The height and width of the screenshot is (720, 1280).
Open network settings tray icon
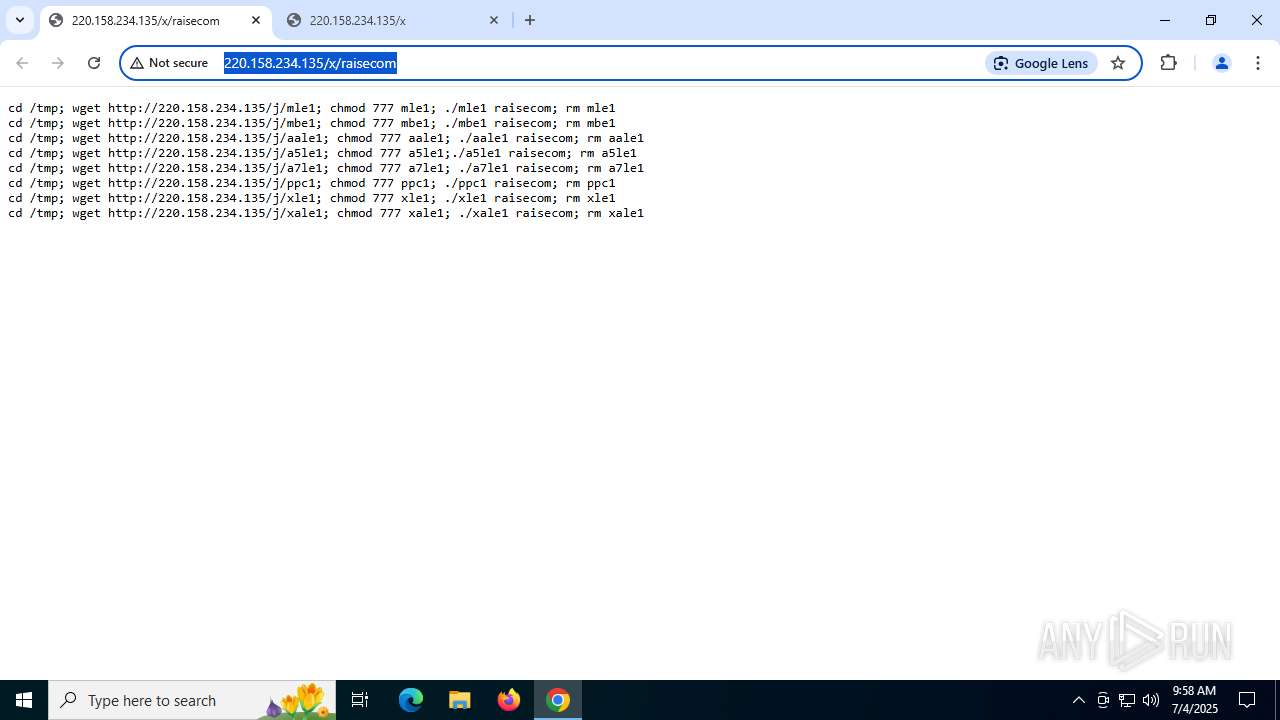point(1127,700)
